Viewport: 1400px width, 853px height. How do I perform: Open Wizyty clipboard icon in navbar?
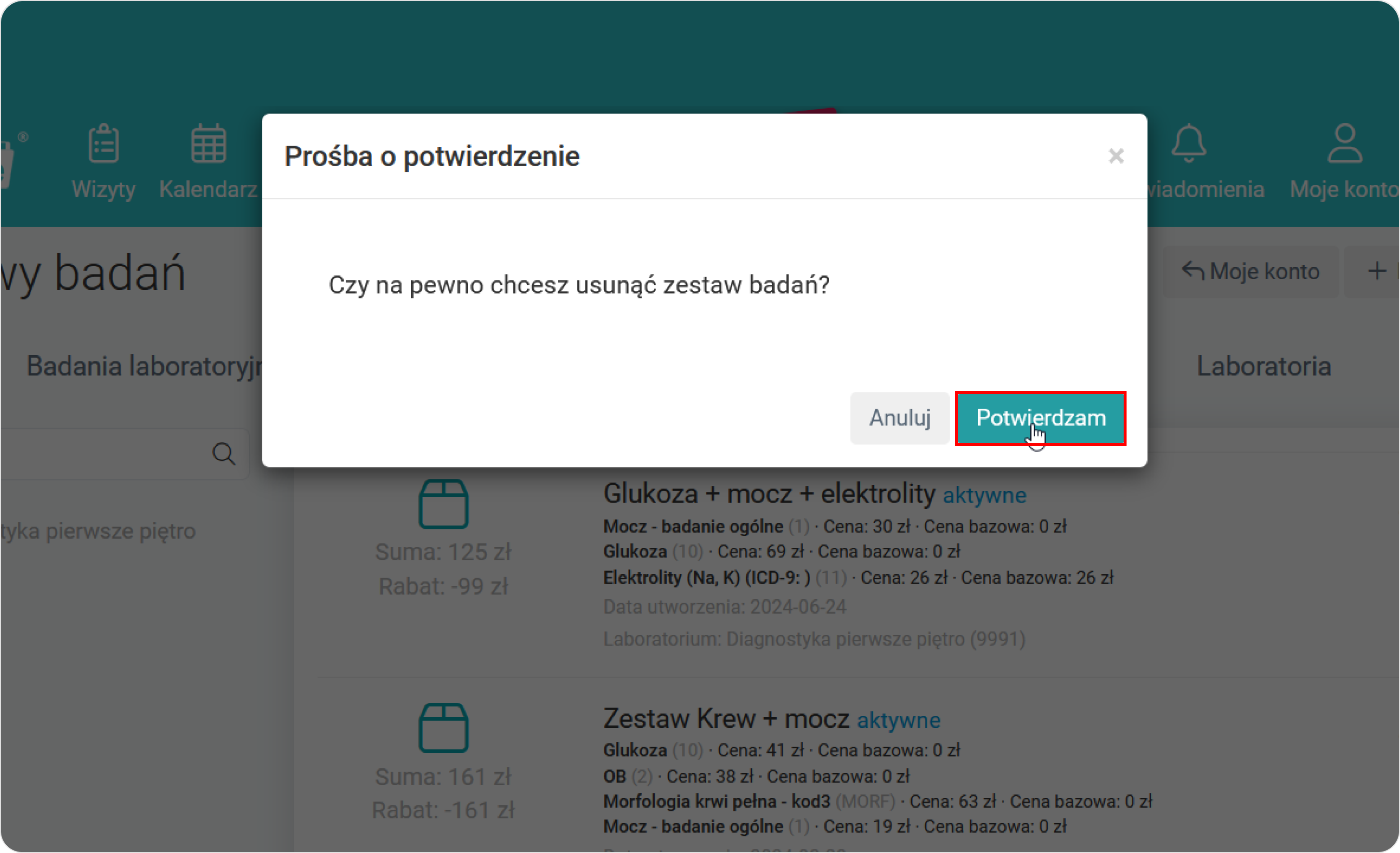point(104,143)
